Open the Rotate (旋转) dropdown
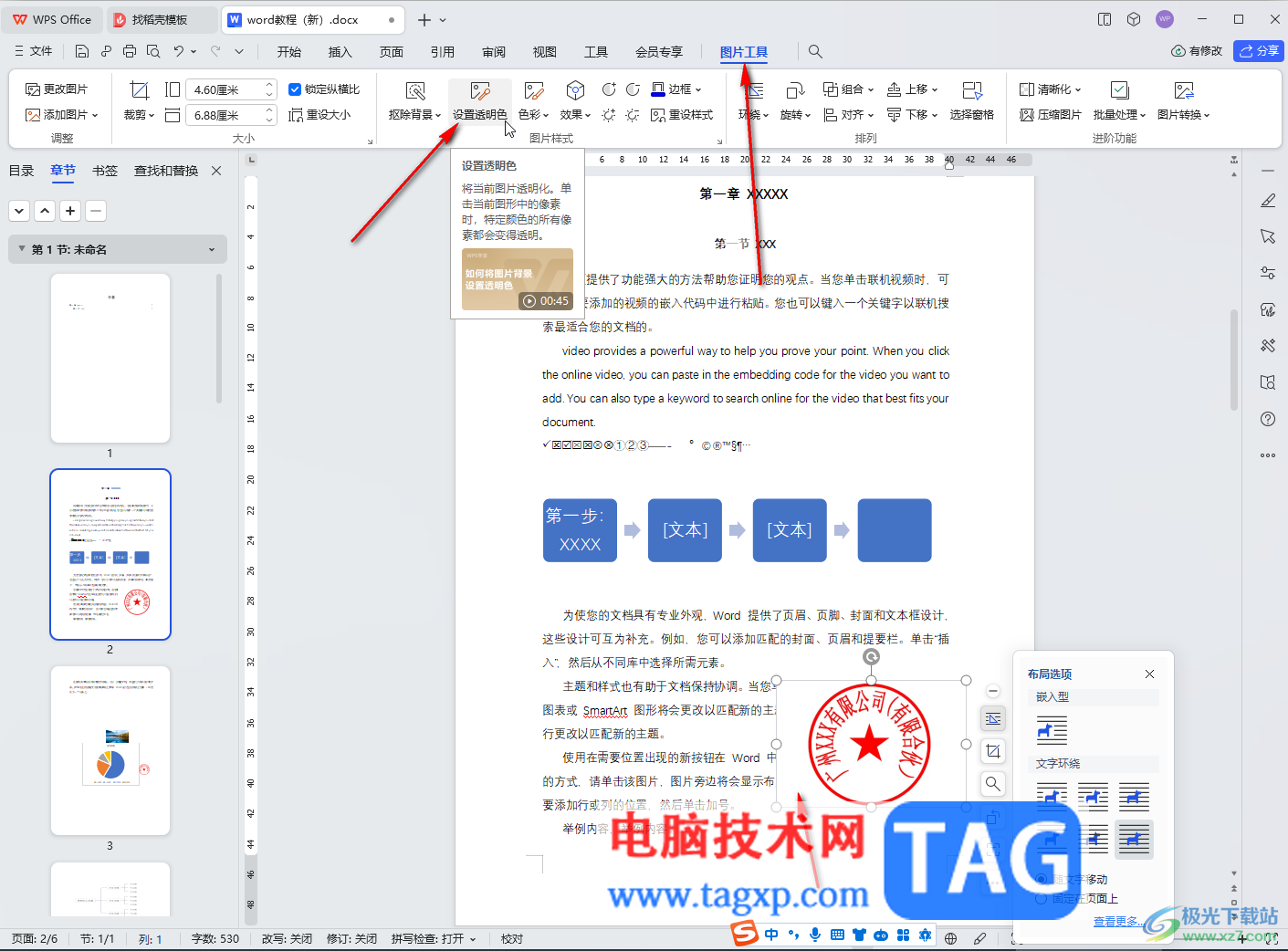This screenshot has height=951, width=1288. tap(795, 115)
